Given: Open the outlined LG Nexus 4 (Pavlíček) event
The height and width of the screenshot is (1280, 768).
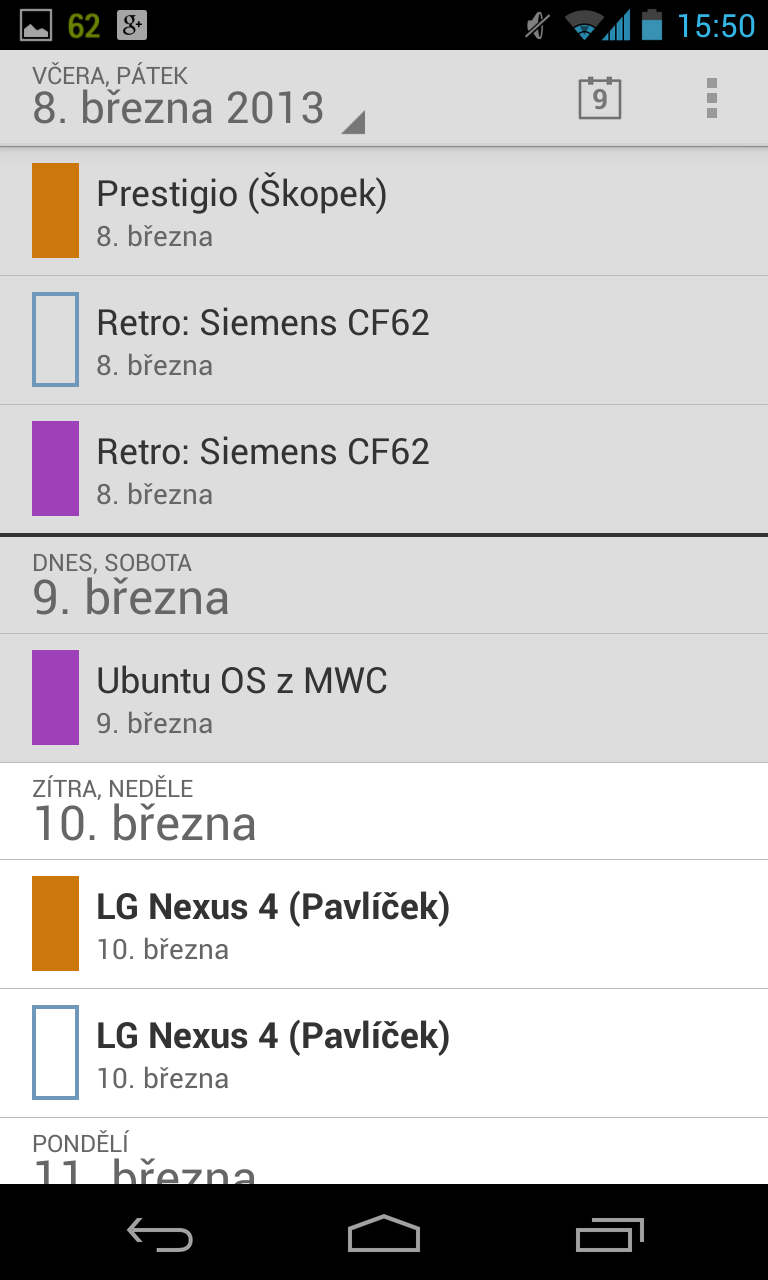Looking at the screenshot, I should point(384,1054).
